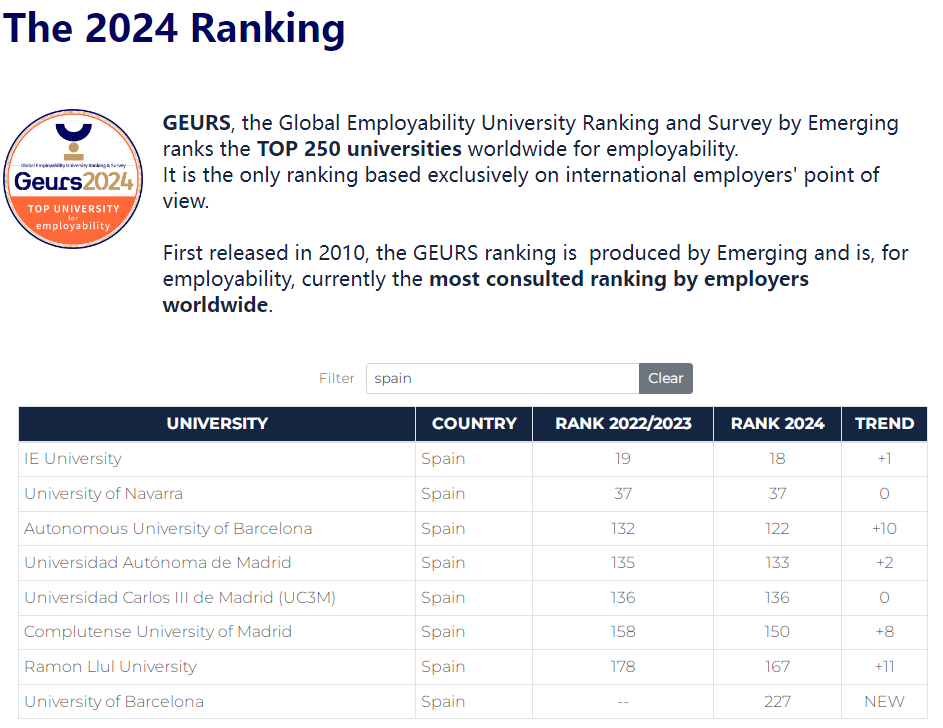Click The 2024 Ranking page heading
This screenshot has width=943, height=728.
tap(174, 28)
